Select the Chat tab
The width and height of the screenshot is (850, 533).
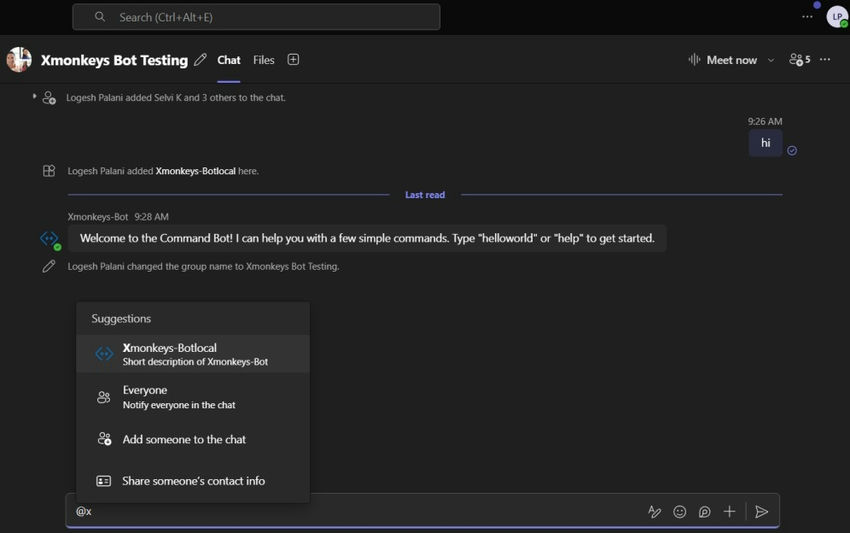[229, 60]
